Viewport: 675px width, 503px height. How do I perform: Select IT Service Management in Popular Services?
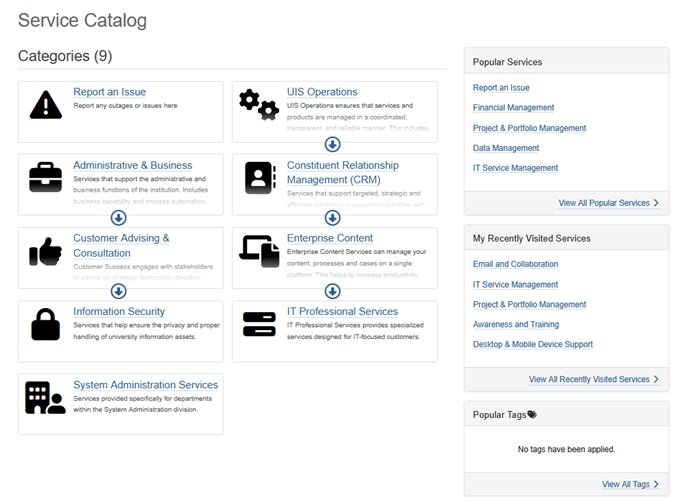tap(515, 168)
